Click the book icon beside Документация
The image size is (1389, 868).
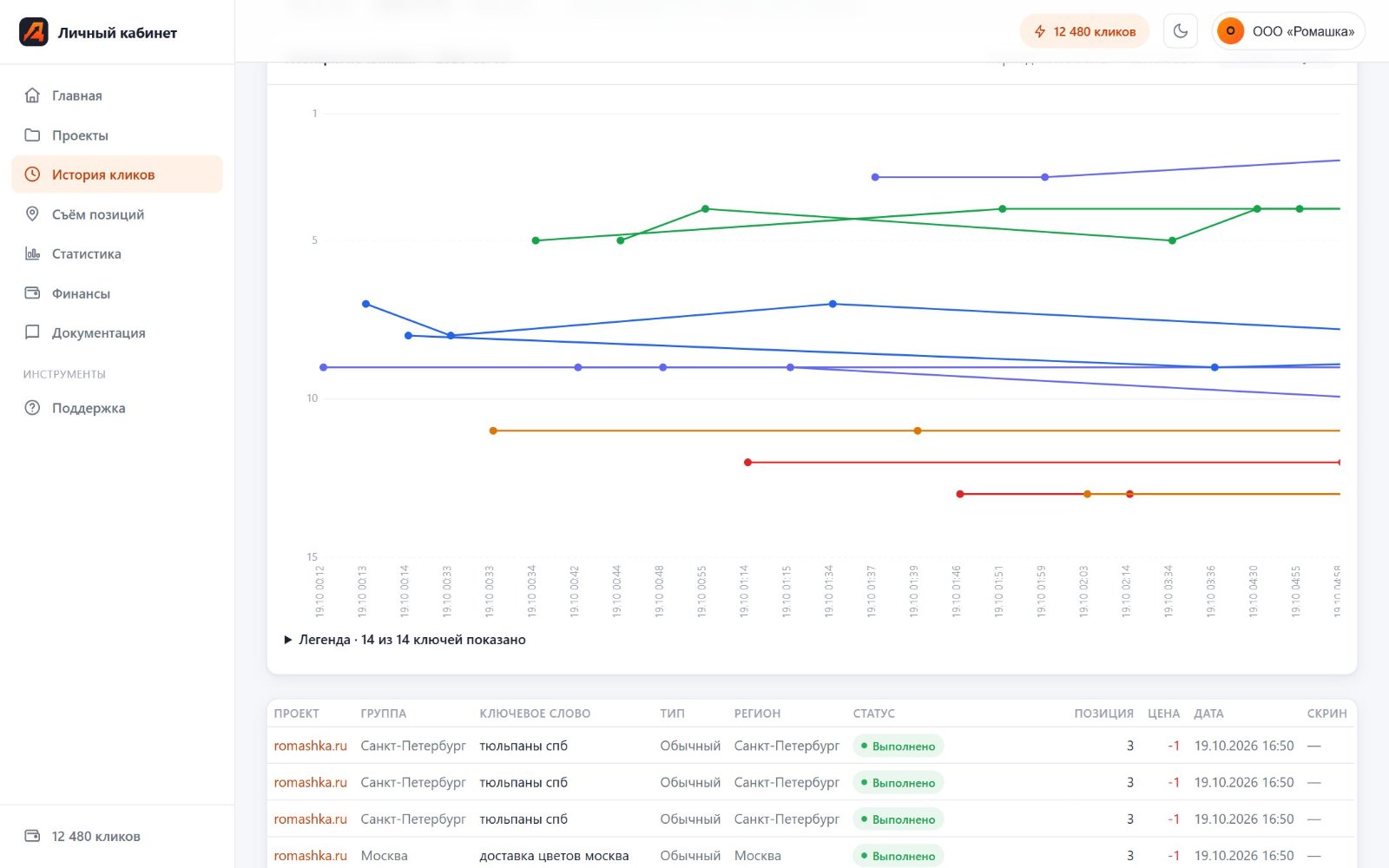click(32, 332)
